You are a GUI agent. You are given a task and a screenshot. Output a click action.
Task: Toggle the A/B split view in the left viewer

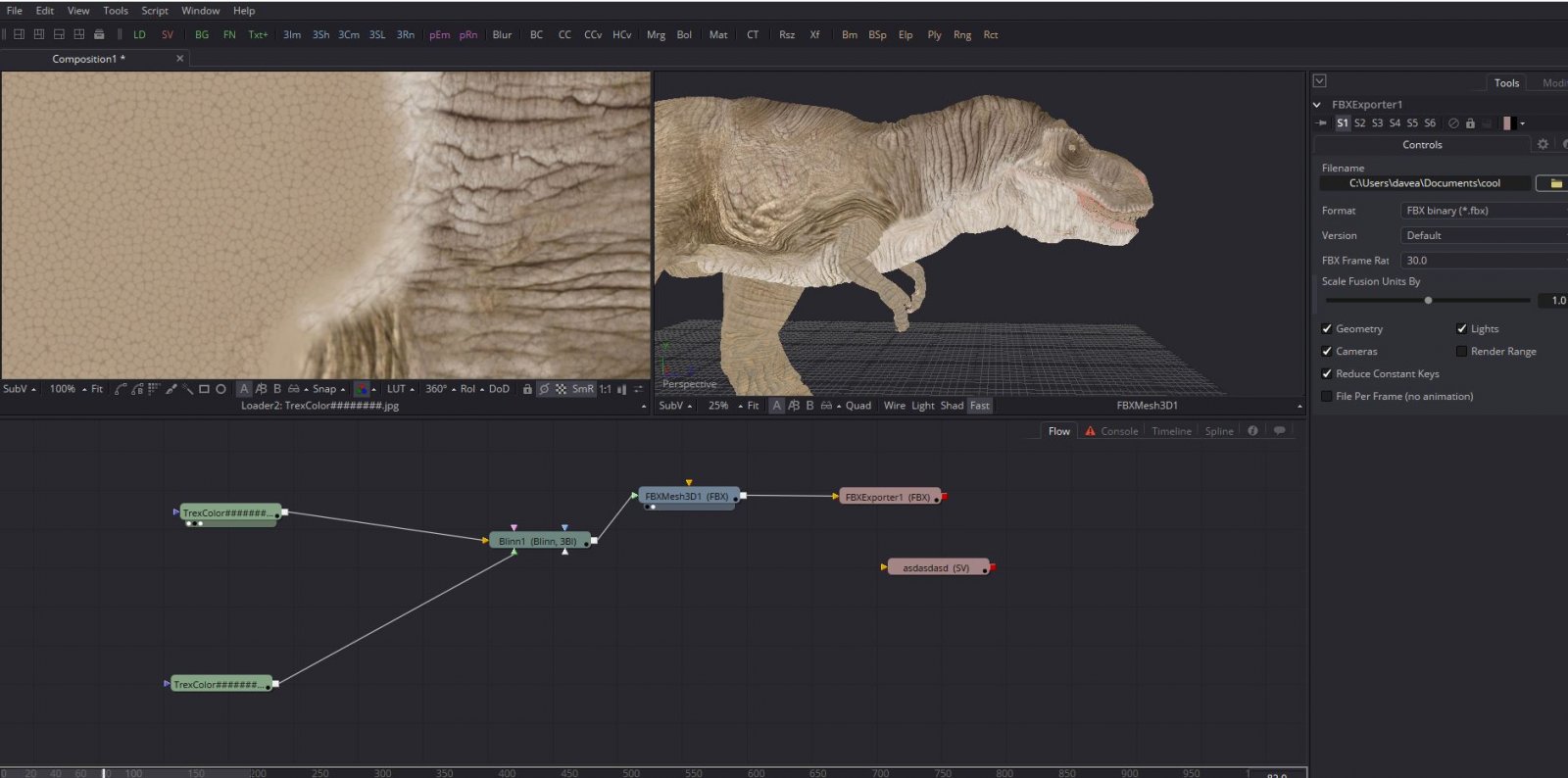pos(261,389)
